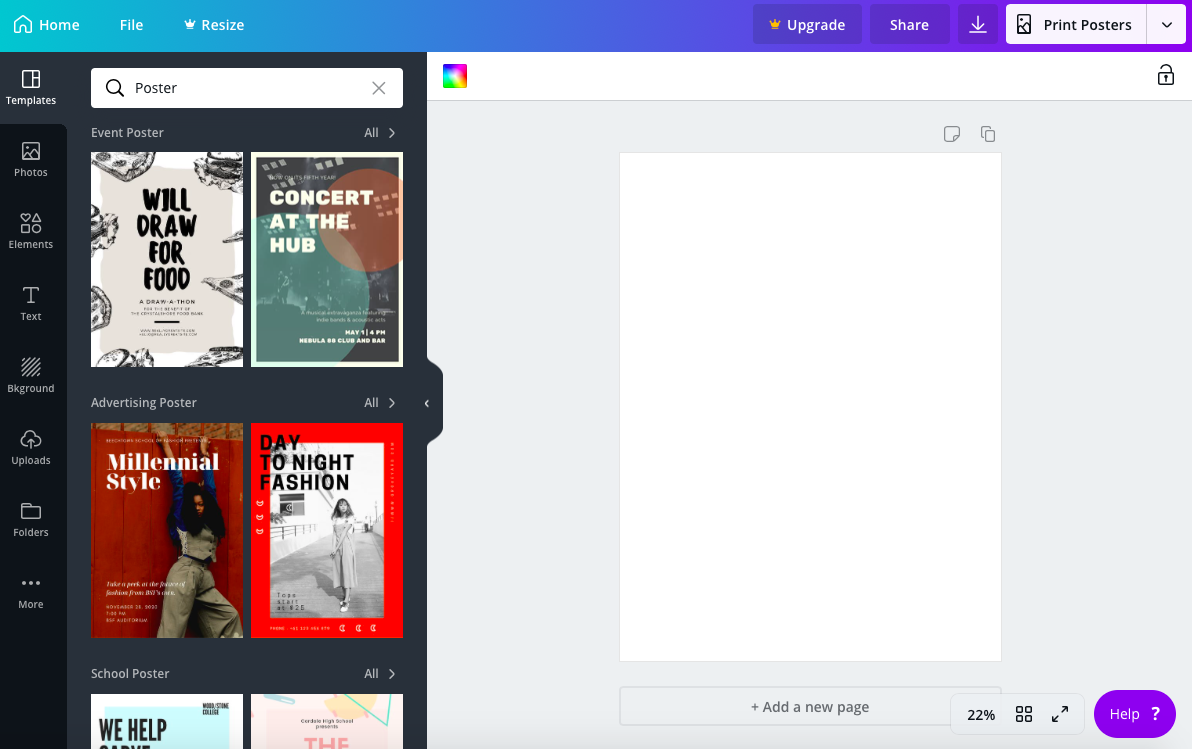Viewport: 1192px width, 749px height.
Task: View all Event Poster templates
Action: (380, 132)
